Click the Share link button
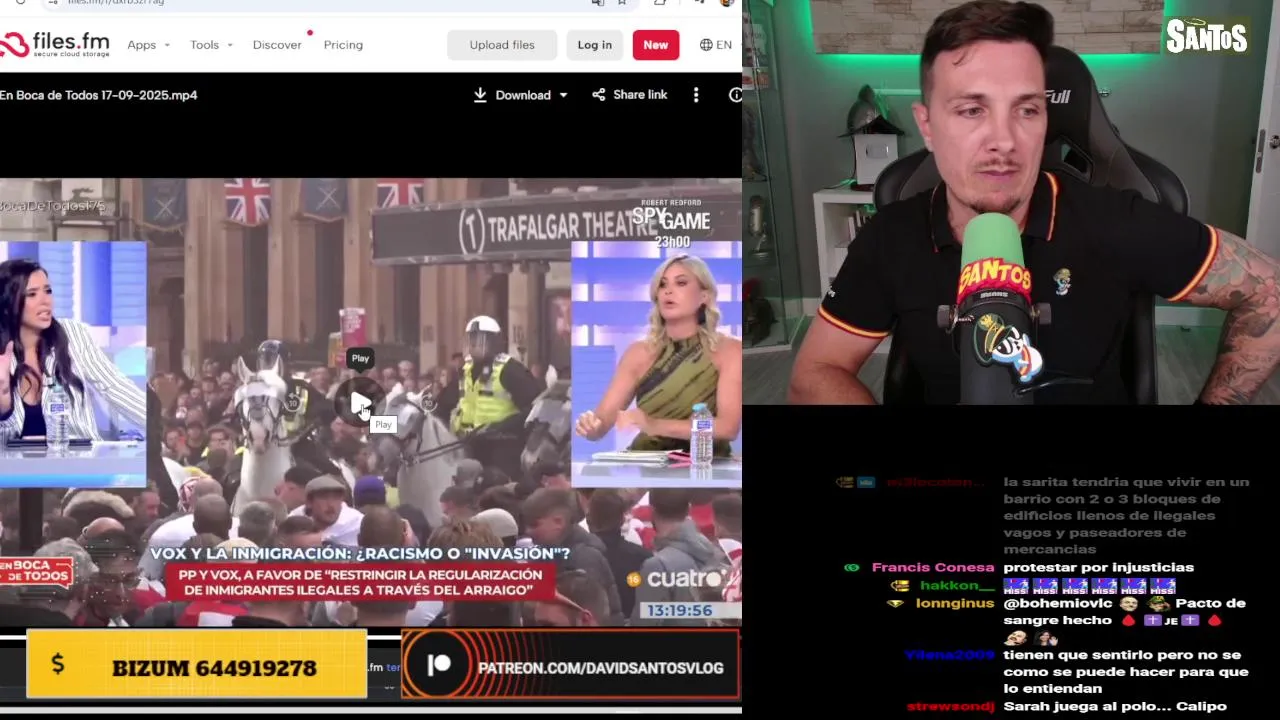This screenshot has height=720, width=1280. pos(629,95)
